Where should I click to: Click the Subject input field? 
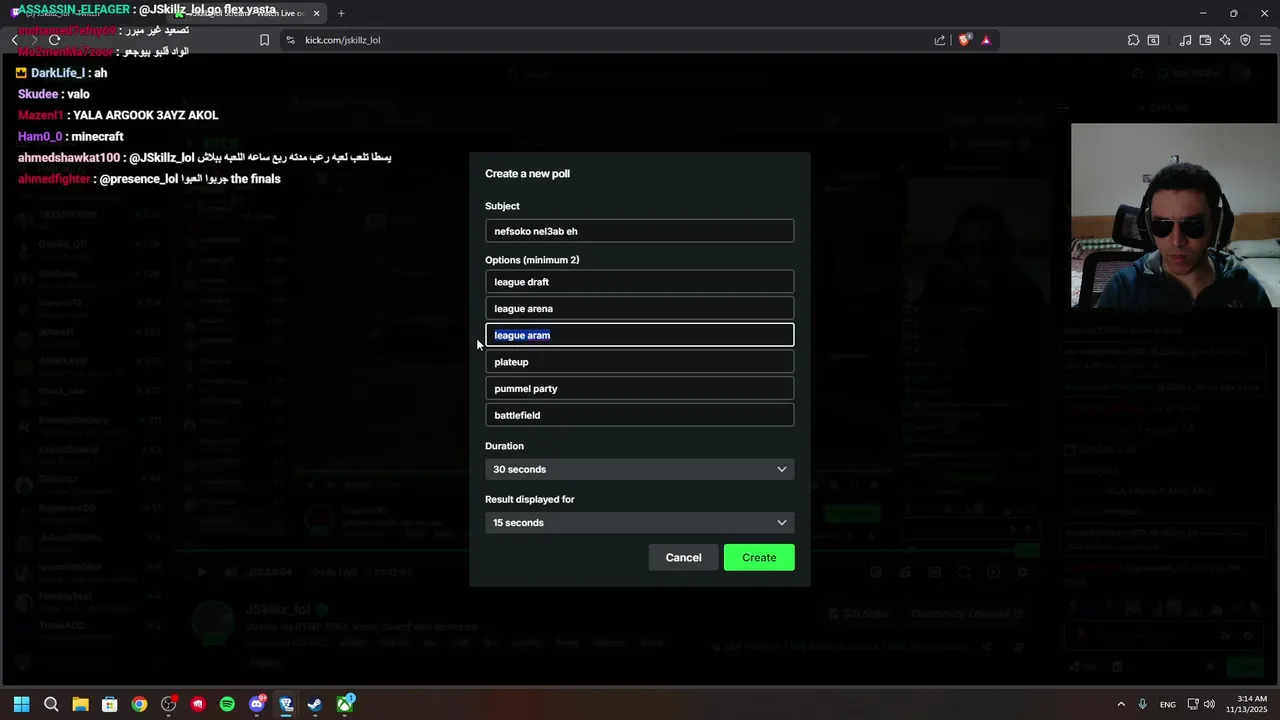tap(640, 231)
